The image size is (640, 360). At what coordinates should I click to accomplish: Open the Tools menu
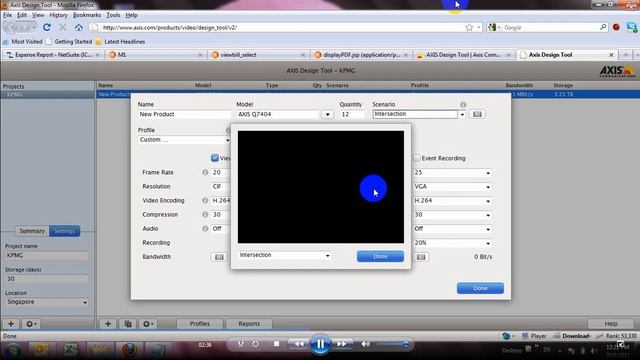tap(113, 15)
